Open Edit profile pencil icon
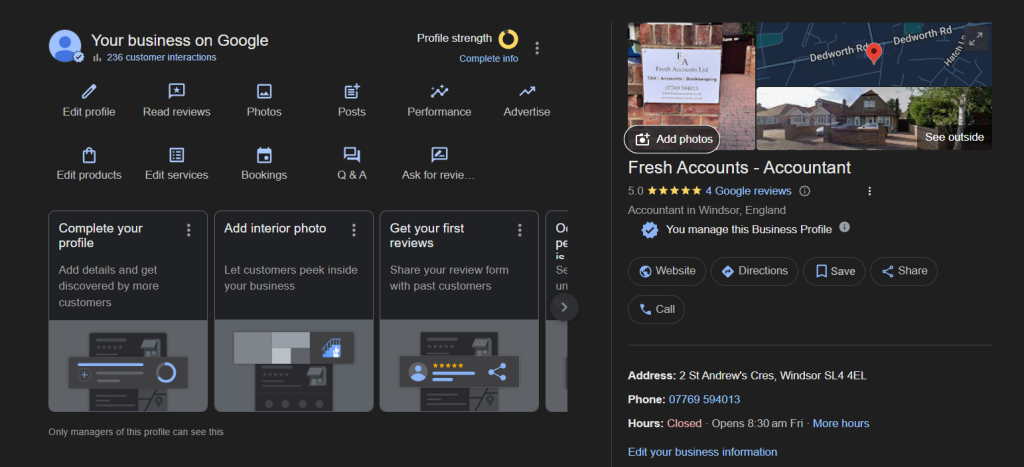 tap(89, 91)
